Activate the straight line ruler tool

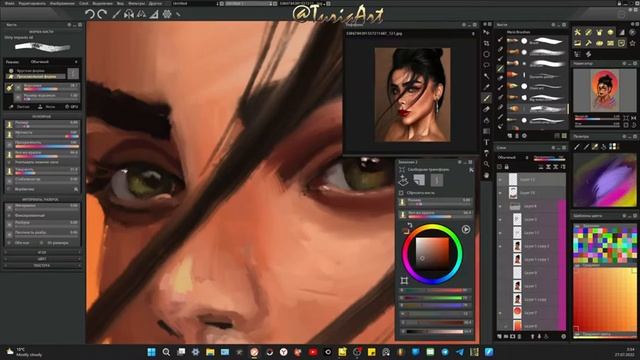point(116,14)
